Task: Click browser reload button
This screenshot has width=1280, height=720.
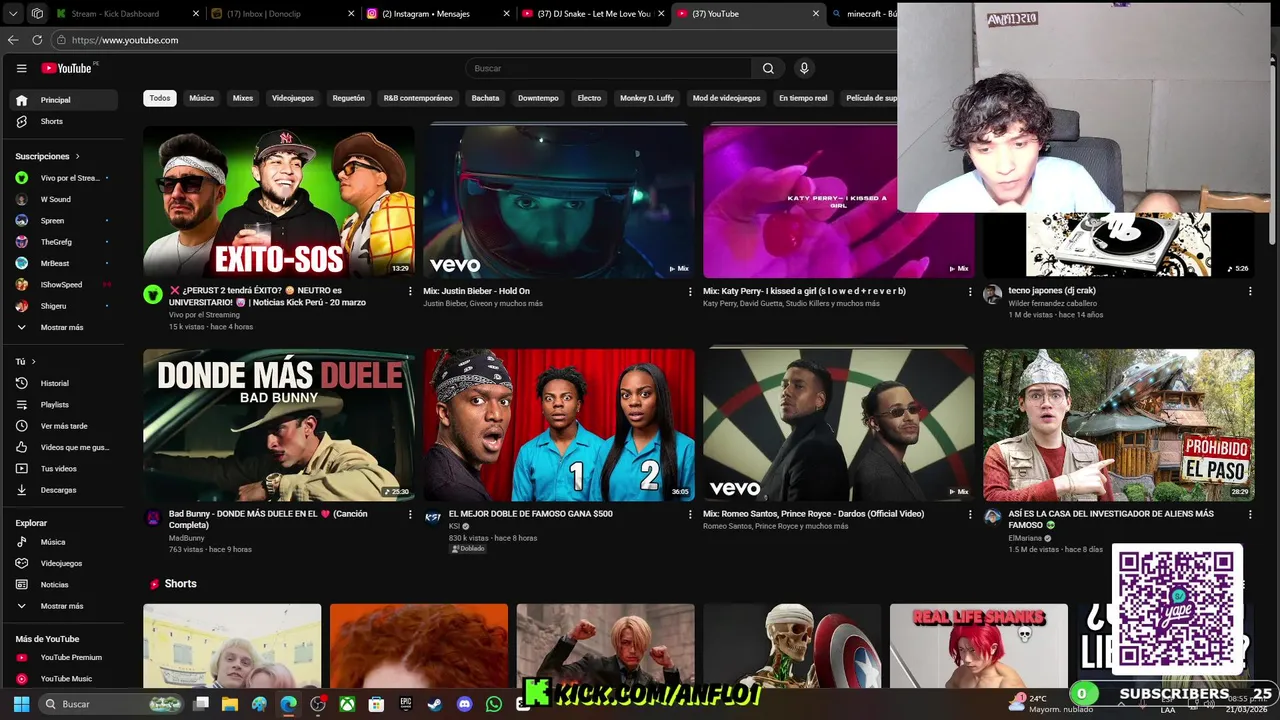Action: [37, 40]
